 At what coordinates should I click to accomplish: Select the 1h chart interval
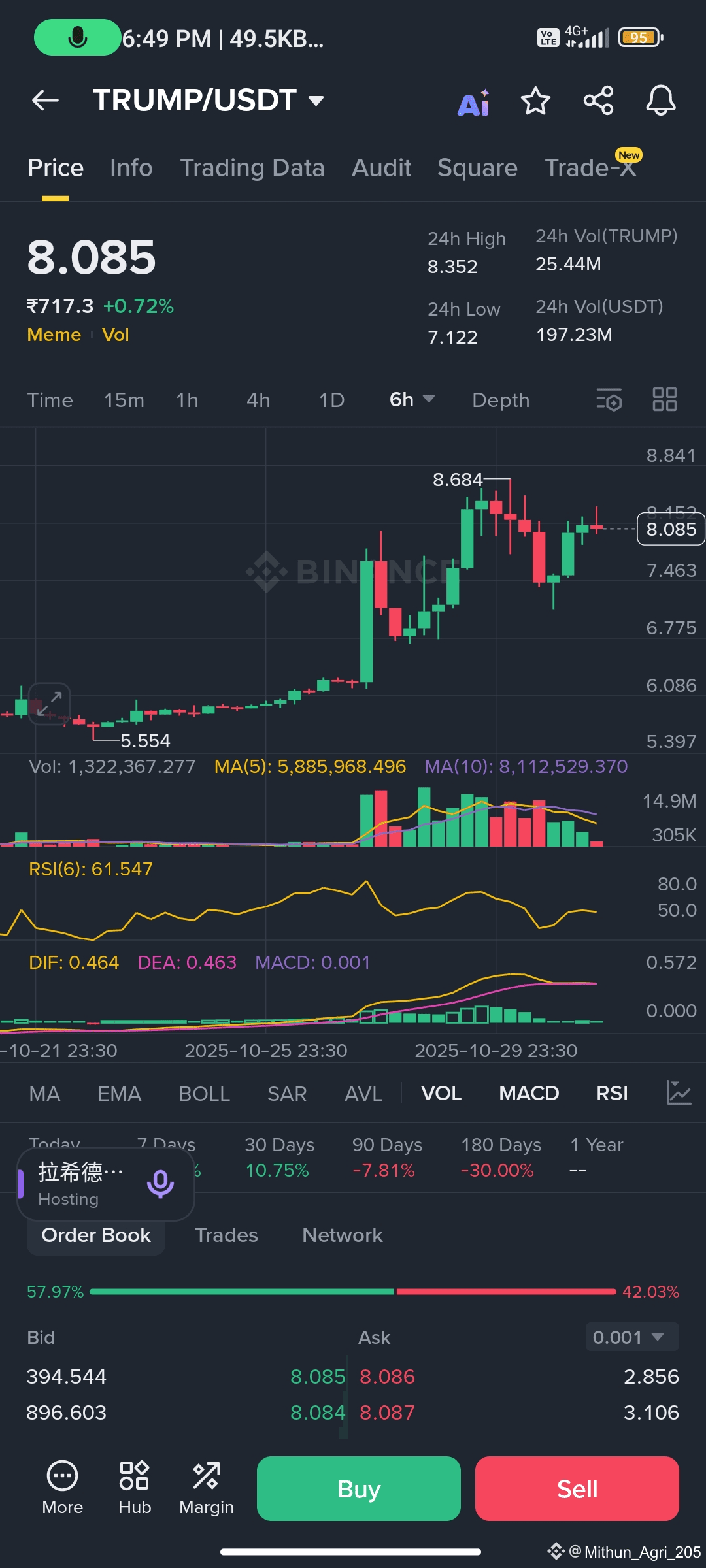point(187,400)
